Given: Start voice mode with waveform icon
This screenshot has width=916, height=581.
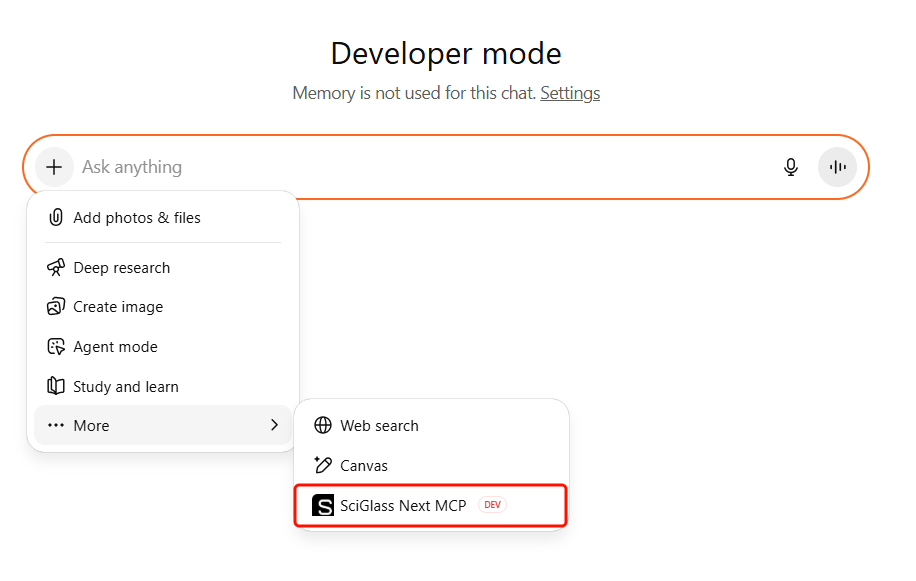Looking at the screenshot, I should pos(837,167).
